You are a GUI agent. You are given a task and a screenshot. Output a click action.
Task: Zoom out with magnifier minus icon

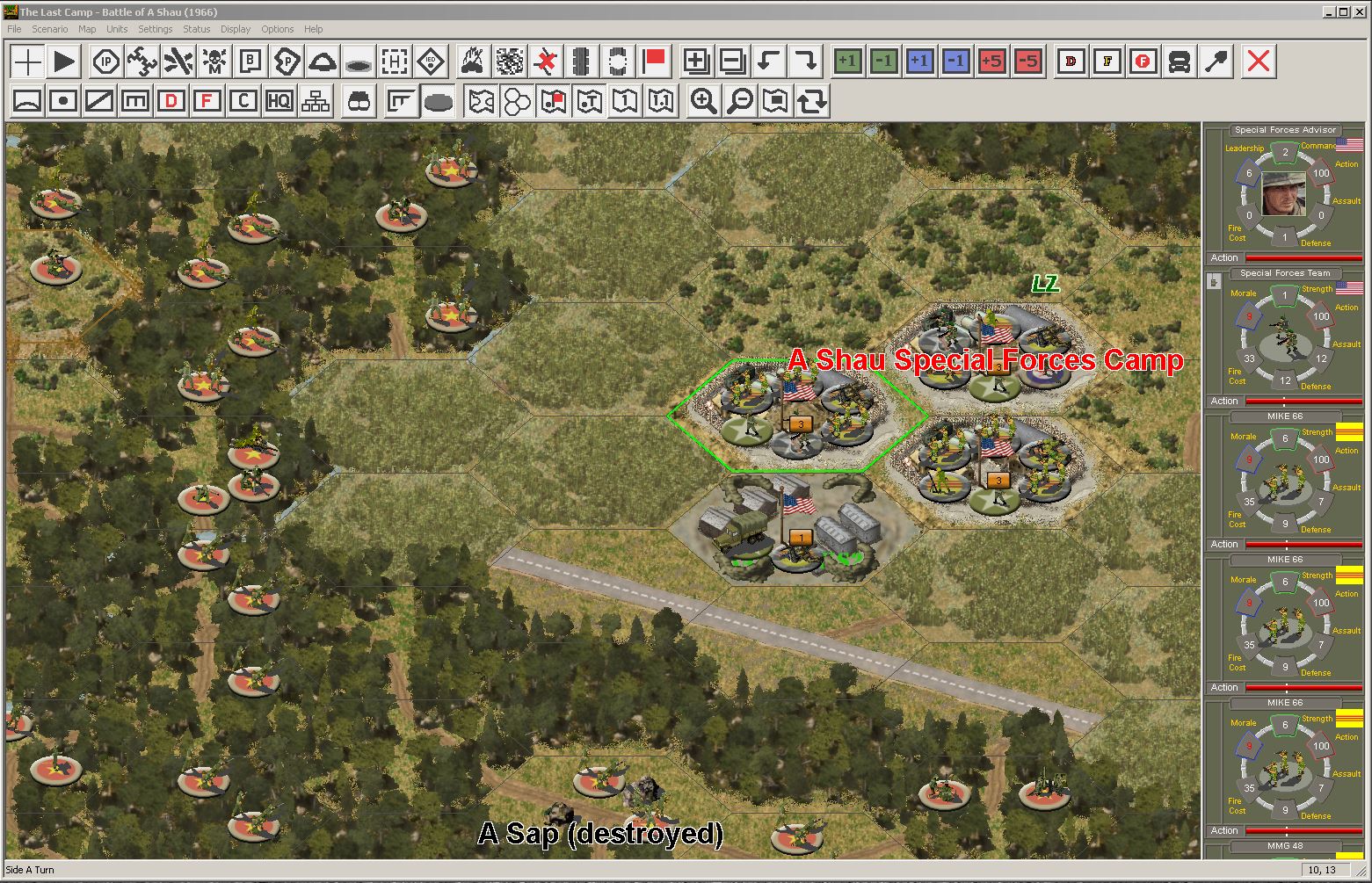point(740,101)
